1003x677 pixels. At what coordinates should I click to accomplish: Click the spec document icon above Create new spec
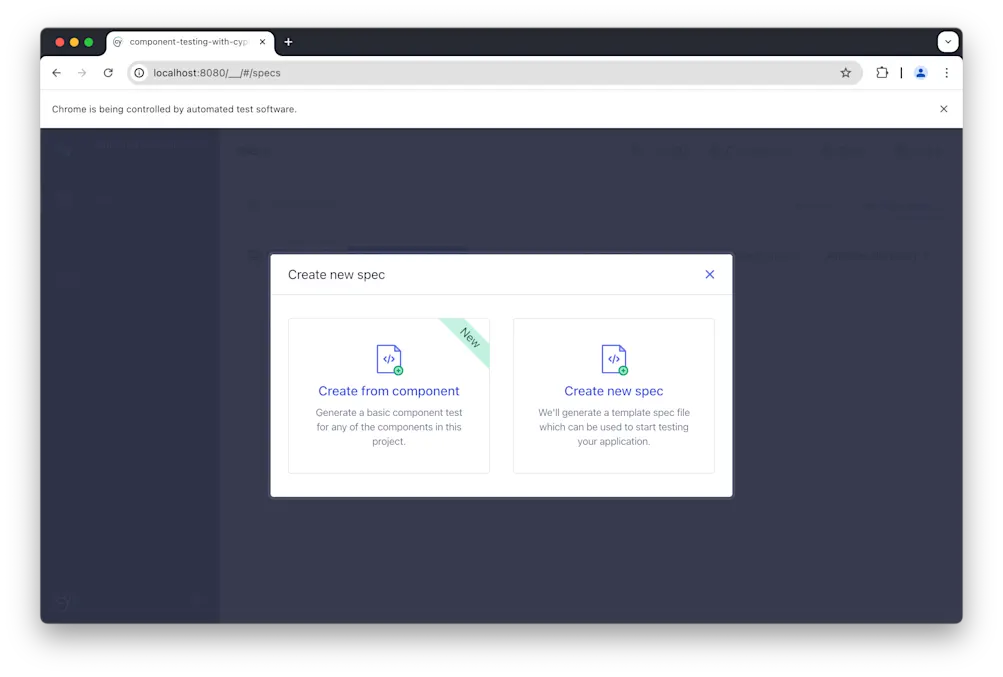[613, 358]
